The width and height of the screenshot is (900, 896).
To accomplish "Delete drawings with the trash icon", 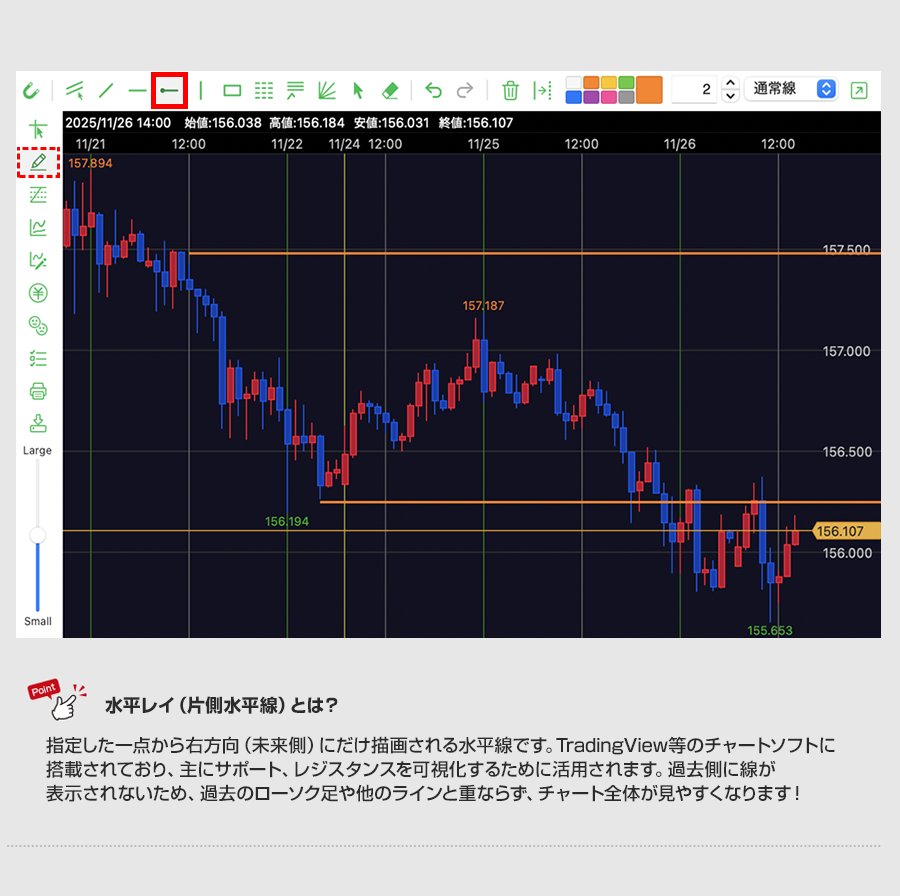I will click(x=510, y=90).
